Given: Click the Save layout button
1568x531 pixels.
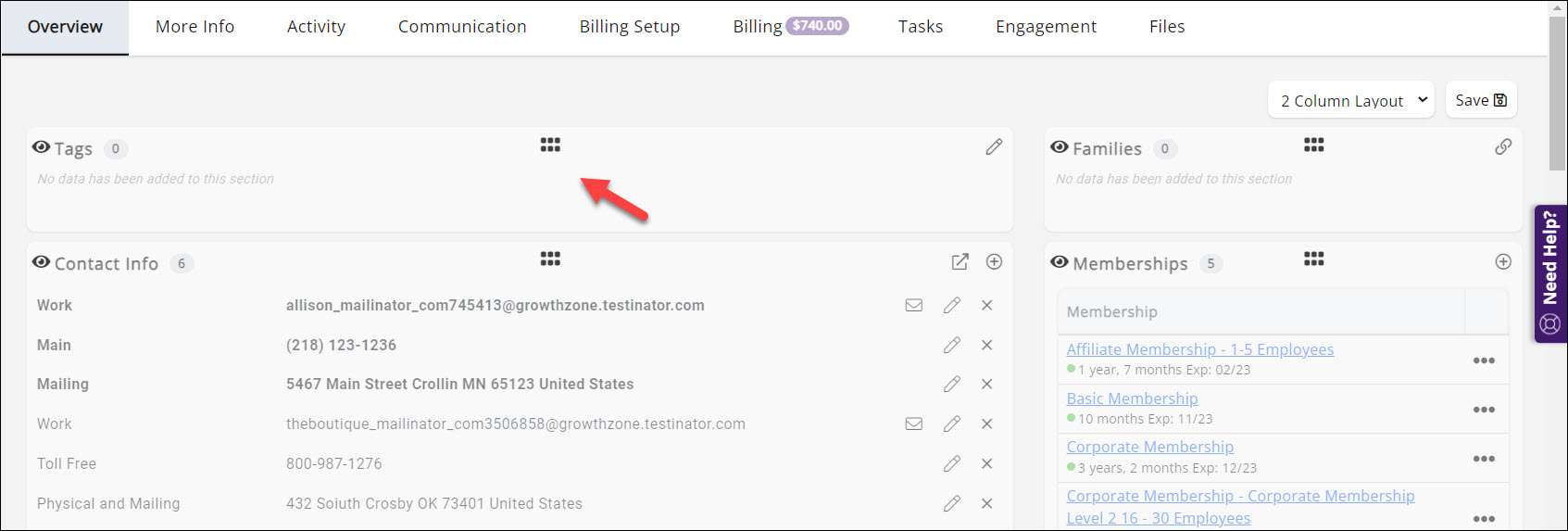Looking at the screenshot, I should (1480, 100).
